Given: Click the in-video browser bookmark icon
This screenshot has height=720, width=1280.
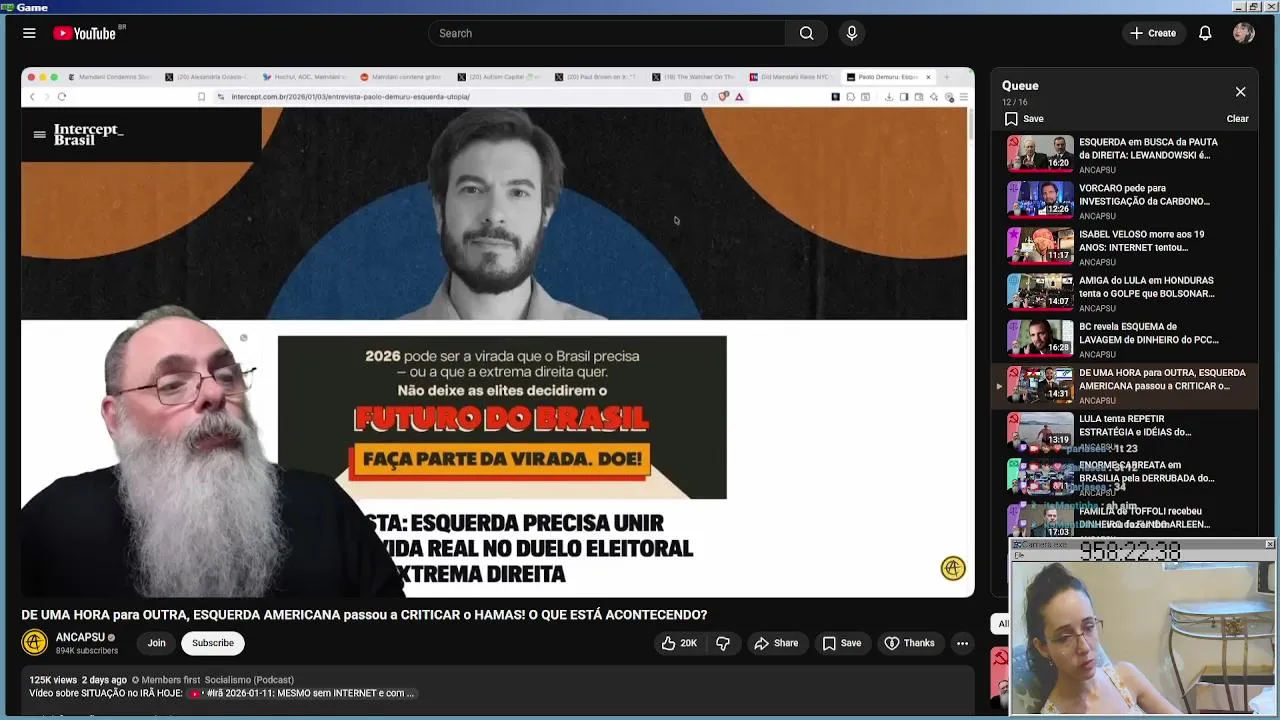Looking at the screenshot, I should tap(201, 97).
